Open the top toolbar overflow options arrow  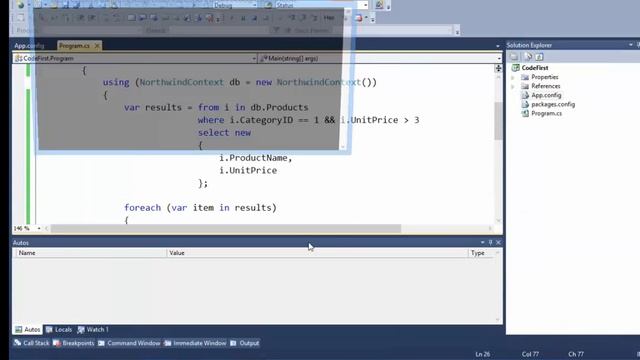coord(388,6)
